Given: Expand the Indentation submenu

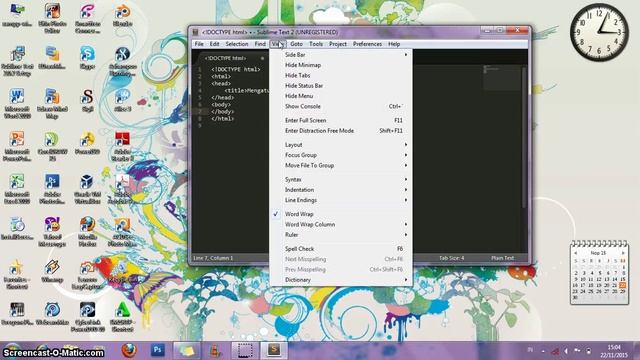Looking at the screenshot, I should pos(340,190).
